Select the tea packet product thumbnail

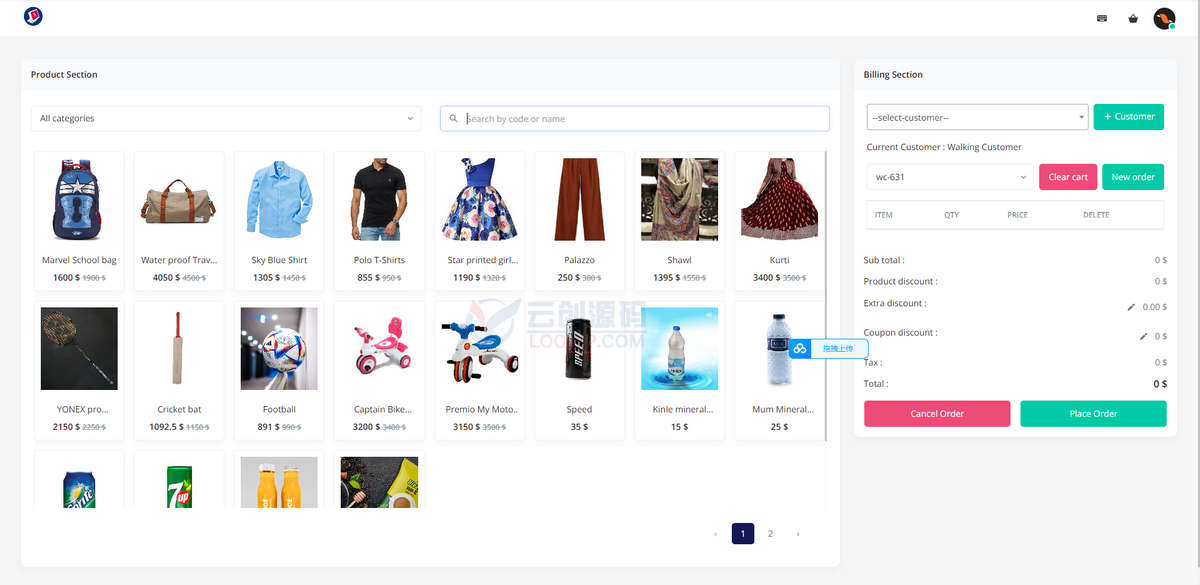[379, 482]
